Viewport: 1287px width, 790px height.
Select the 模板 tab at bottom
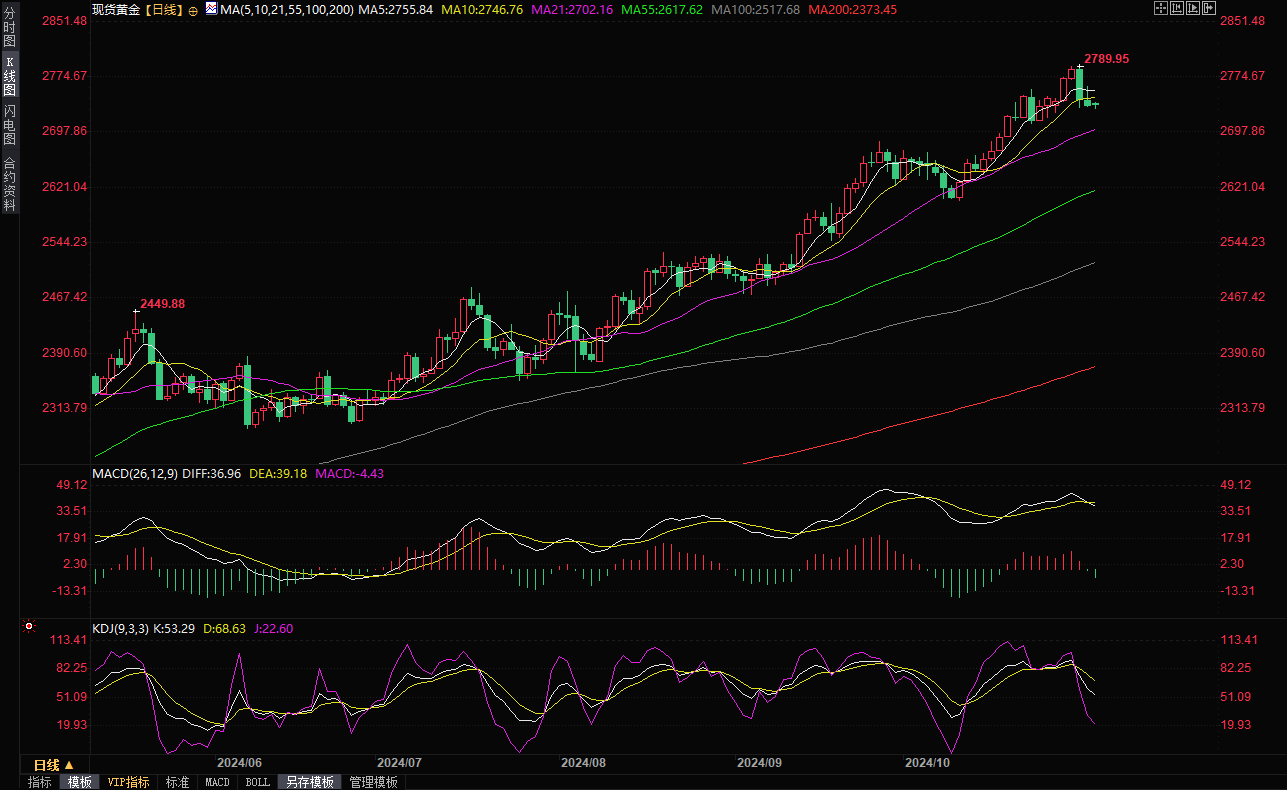(79, 782)
